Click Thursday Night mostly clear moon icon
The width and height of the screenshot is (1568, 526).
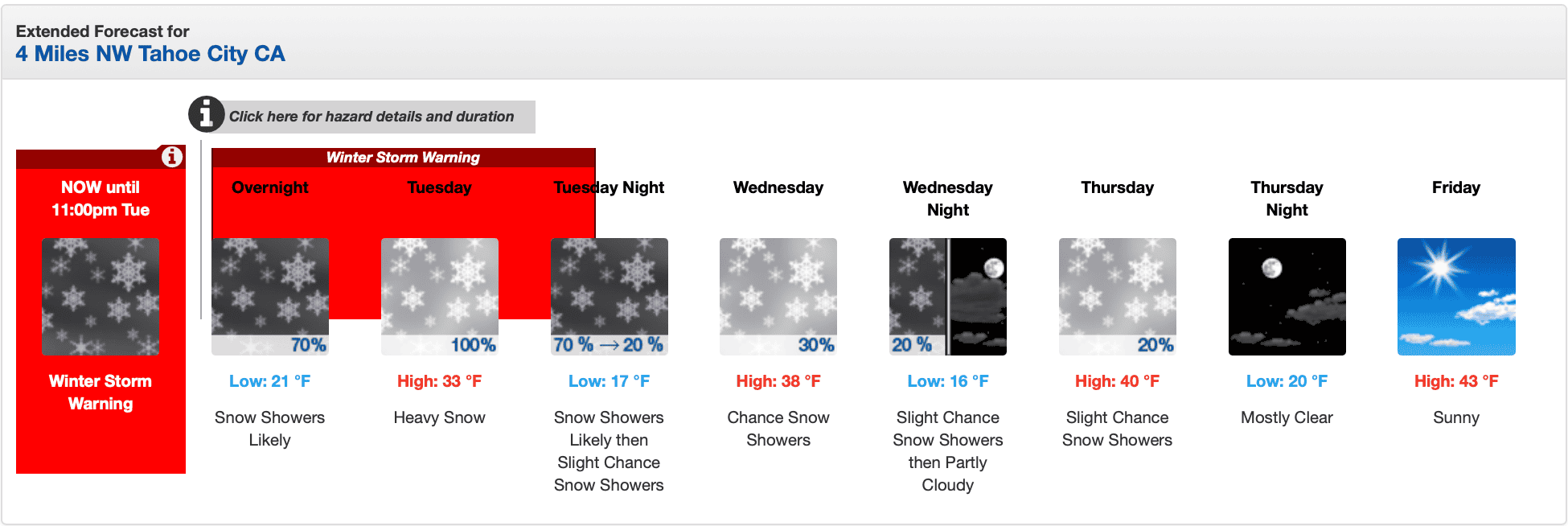point(1287,297)
